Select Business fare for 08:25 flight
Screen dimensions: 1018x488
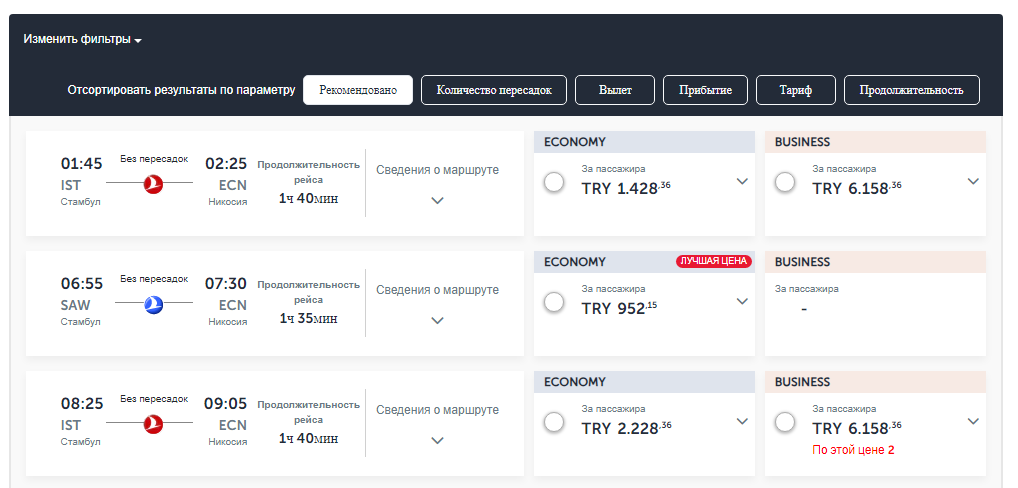coord(785,423)
